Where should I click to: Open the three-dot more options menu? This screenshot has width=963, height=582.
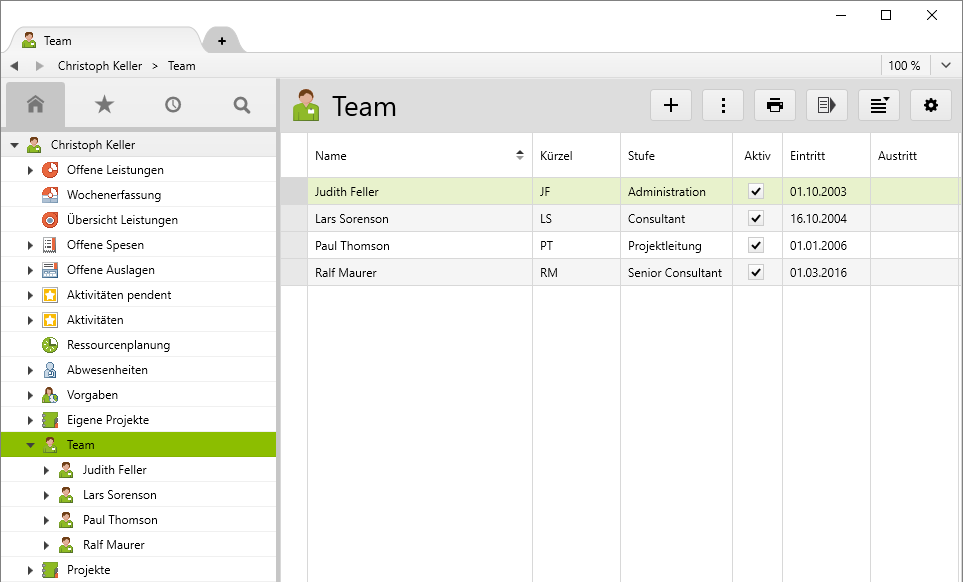click(723, 105)
